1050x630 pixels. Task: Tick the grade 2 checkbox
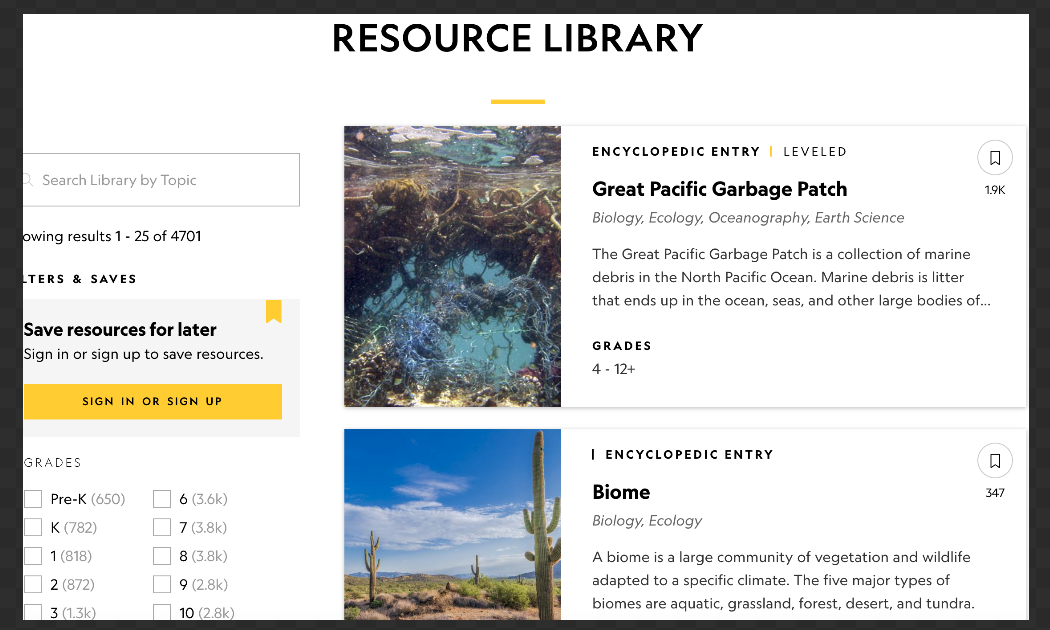click(x=33, y=584)
